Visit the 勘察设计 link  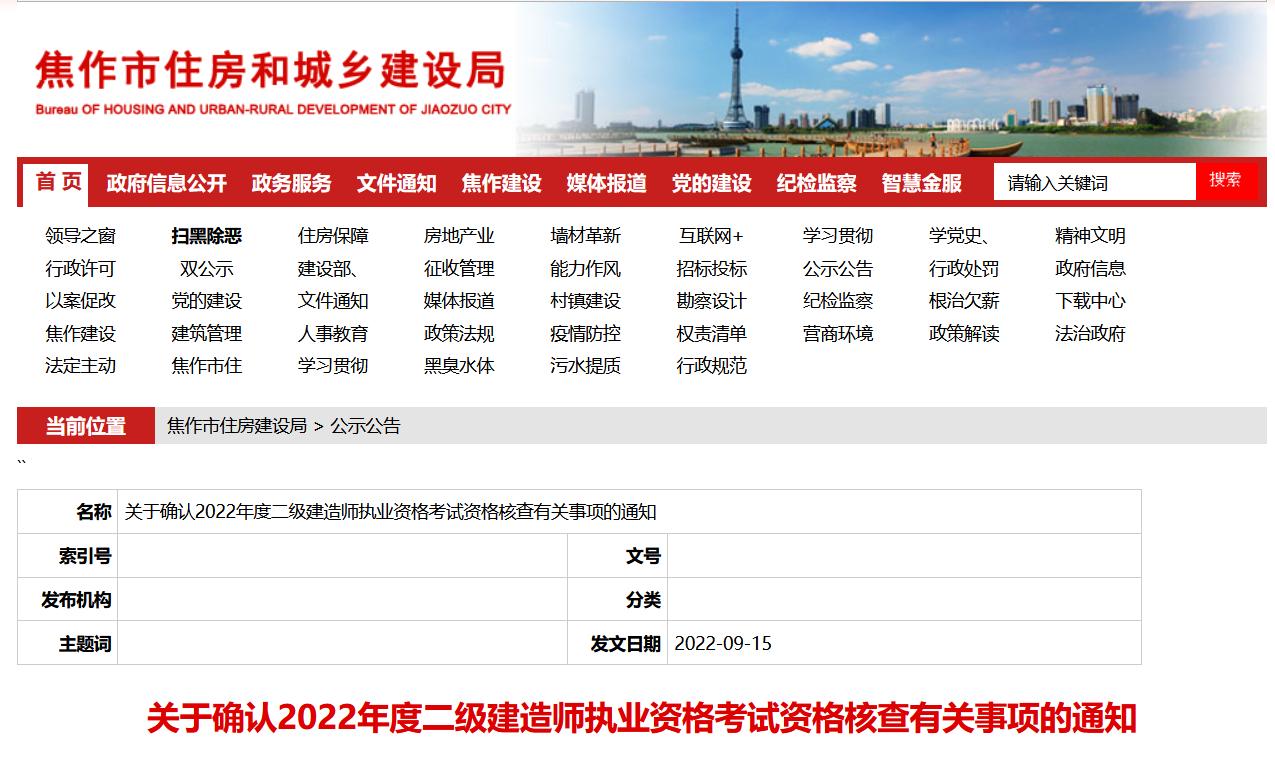(712, 301)
